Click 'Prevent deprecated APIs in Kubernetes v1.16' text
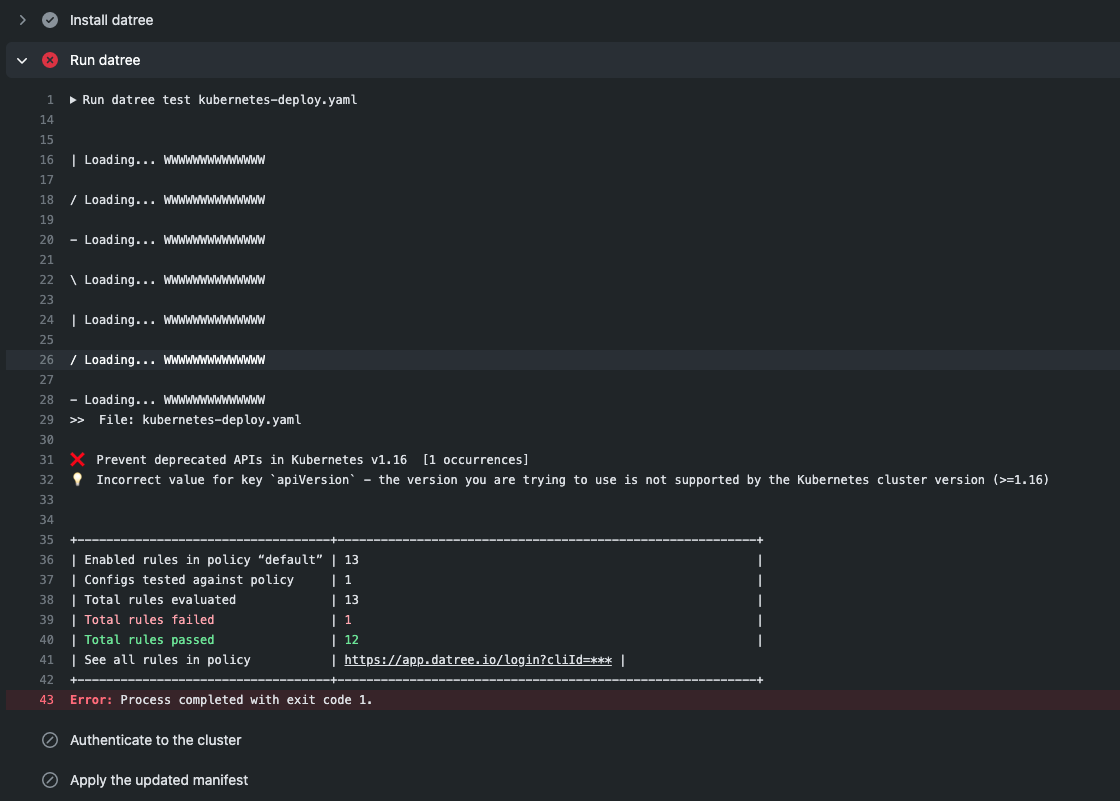Screen dimensions: 1120x801 tap(251, 460)
